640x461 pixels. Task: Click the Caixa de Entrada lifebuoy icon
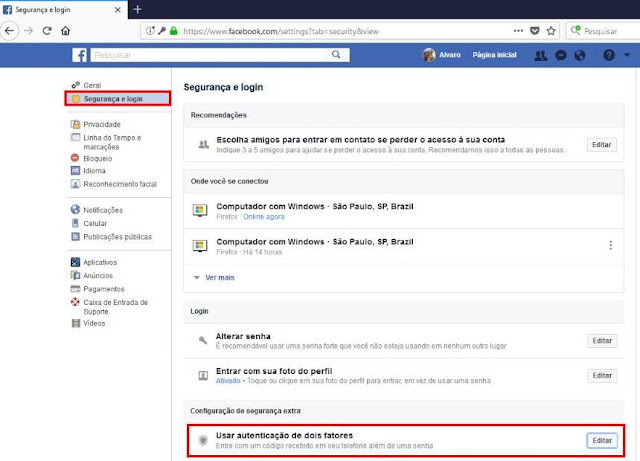click(x=75, y=302)
